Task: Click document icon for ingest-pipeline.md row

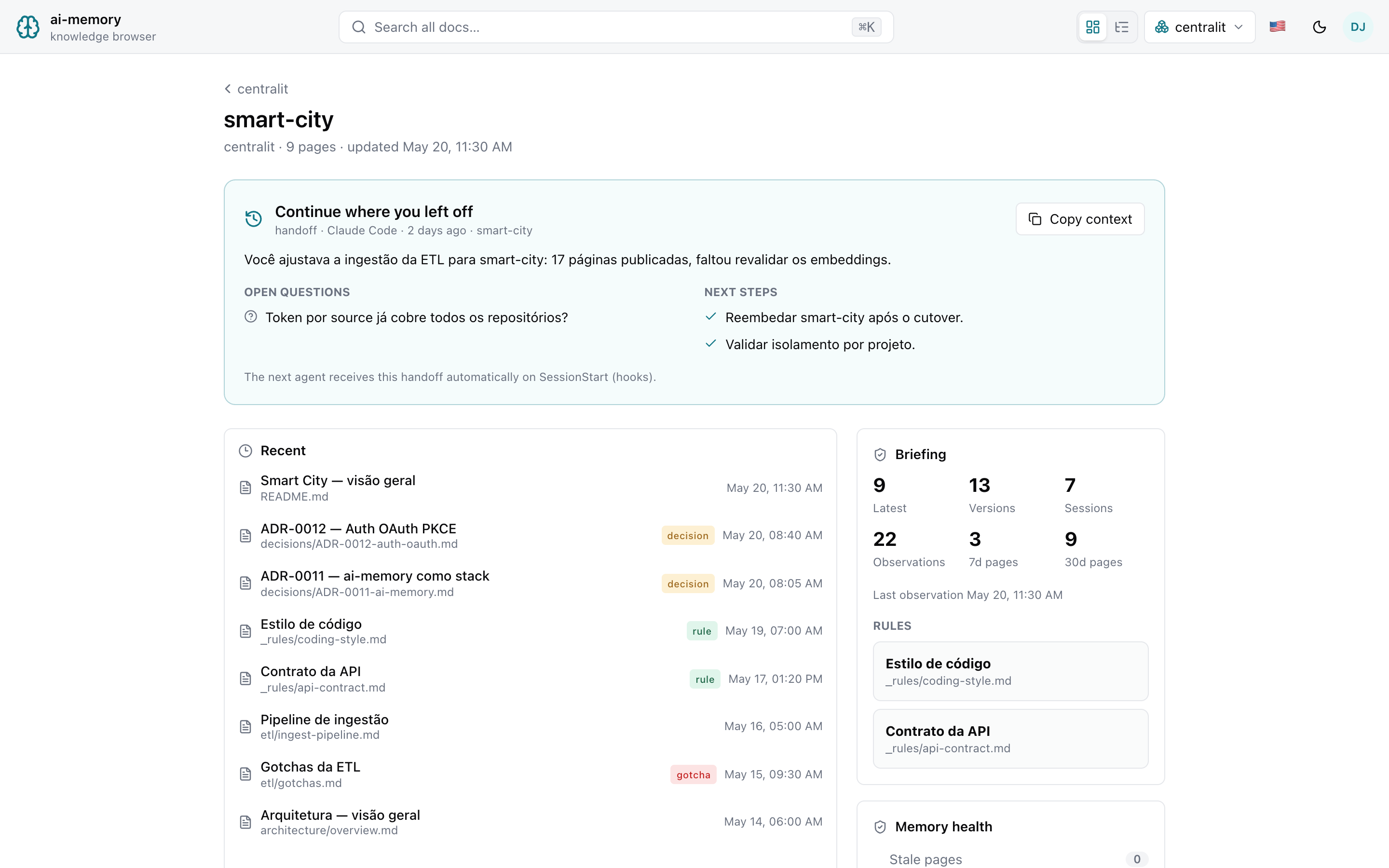Action: tap(245, 727)
